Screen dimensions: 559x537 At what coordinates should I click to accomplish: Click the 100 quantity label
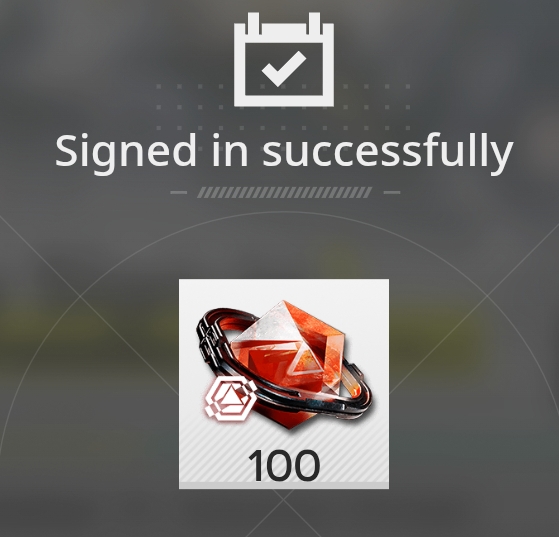pyautogui.click(x=284, y=466)
